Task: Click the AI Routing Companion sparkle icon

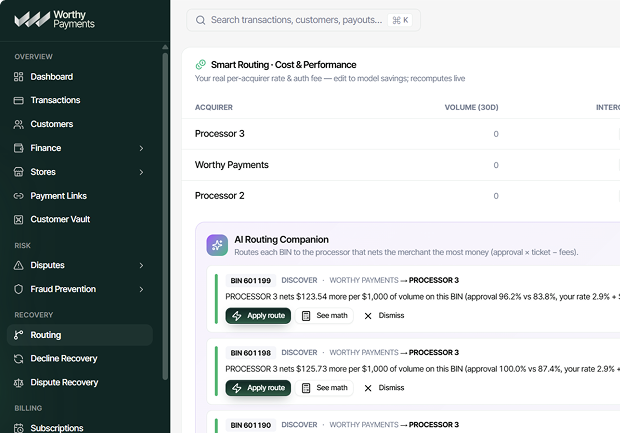Action: coord(217,245)
